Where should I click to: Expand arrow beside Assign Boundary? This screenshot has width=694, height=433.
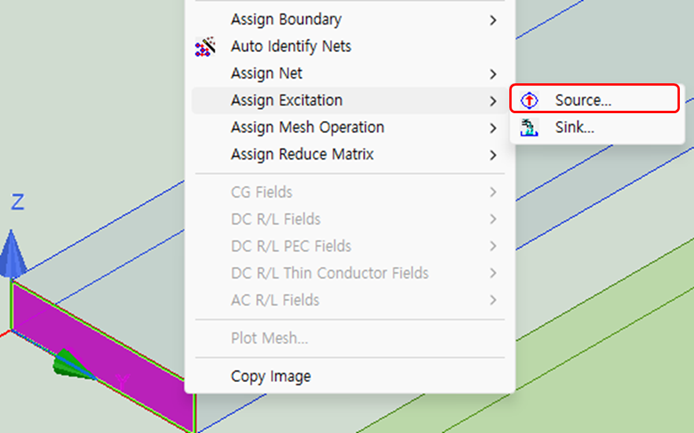click(493, 19)
